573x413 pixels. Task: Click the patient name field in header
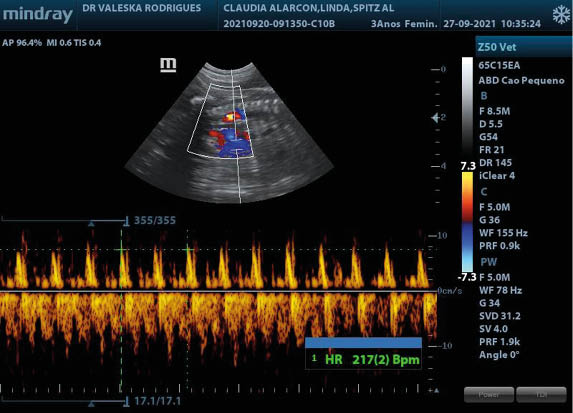(309, 8)
